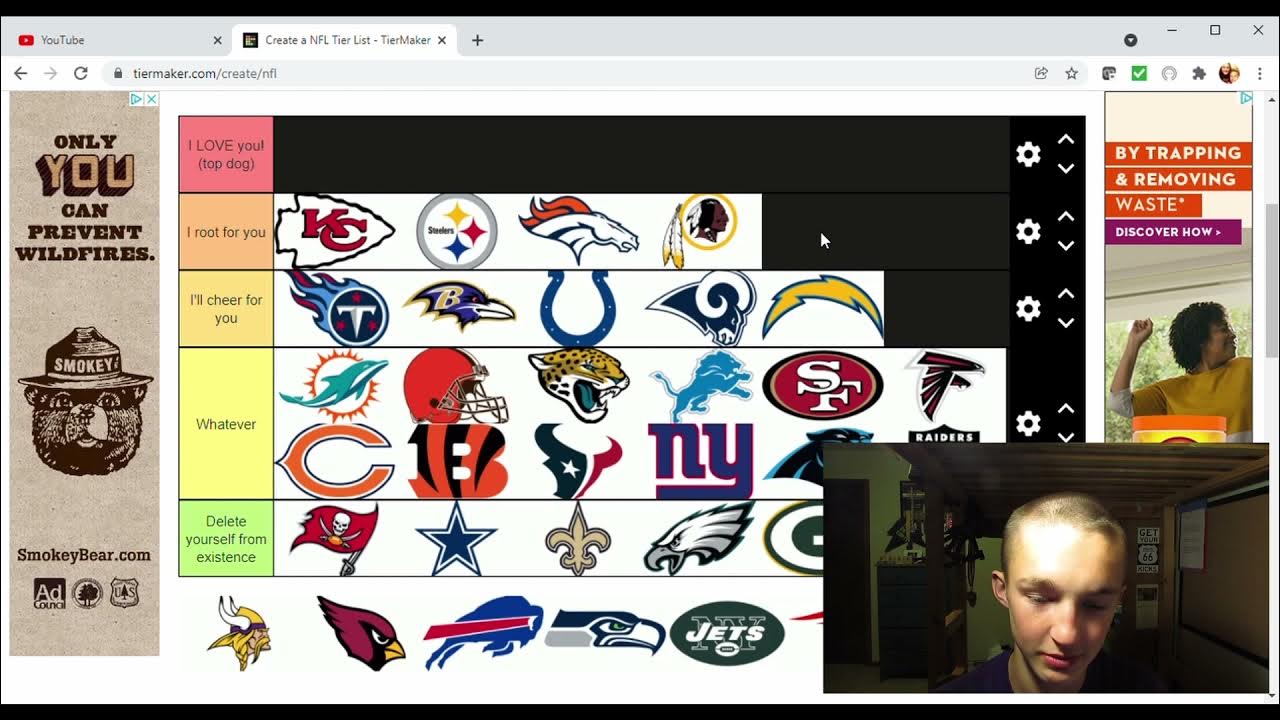Move the top dog tier down
Screen dimensions: 1280x720
pyautogui.click(x=1066, y=168)
